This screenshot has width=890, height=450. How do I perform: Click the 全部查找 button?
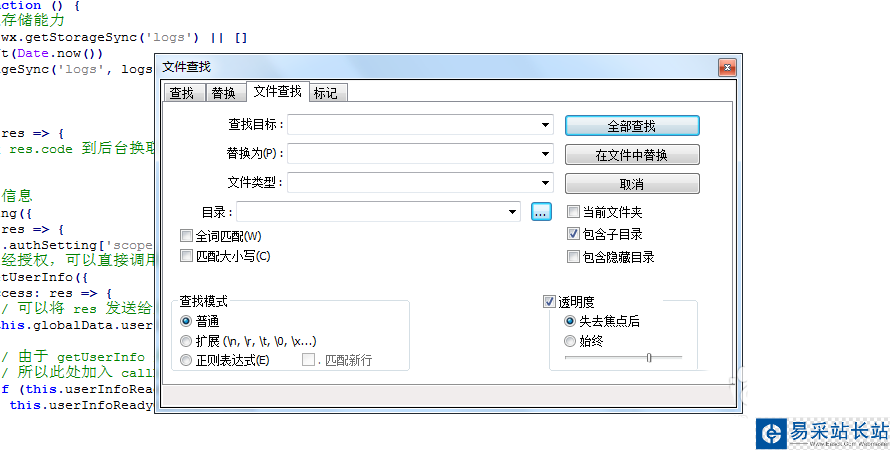tap(631, 126)
